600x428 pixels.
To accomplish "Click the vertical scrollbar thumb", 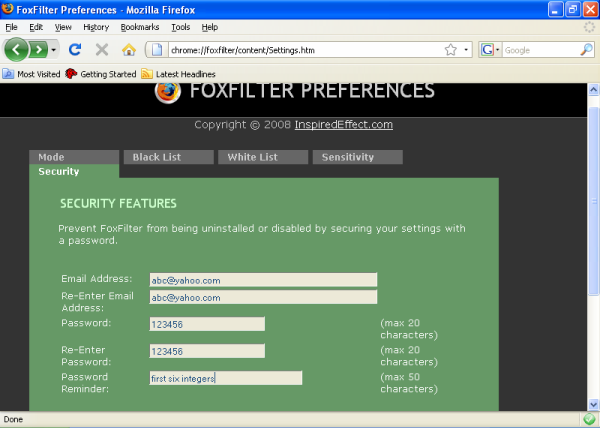I will click(593, 201).
